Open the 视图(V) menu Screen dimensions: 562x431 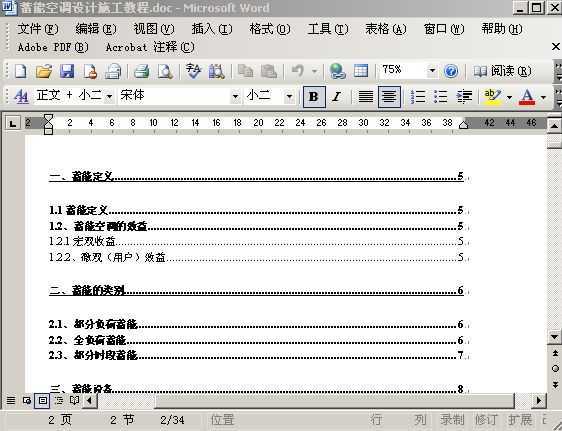point(154,29)
